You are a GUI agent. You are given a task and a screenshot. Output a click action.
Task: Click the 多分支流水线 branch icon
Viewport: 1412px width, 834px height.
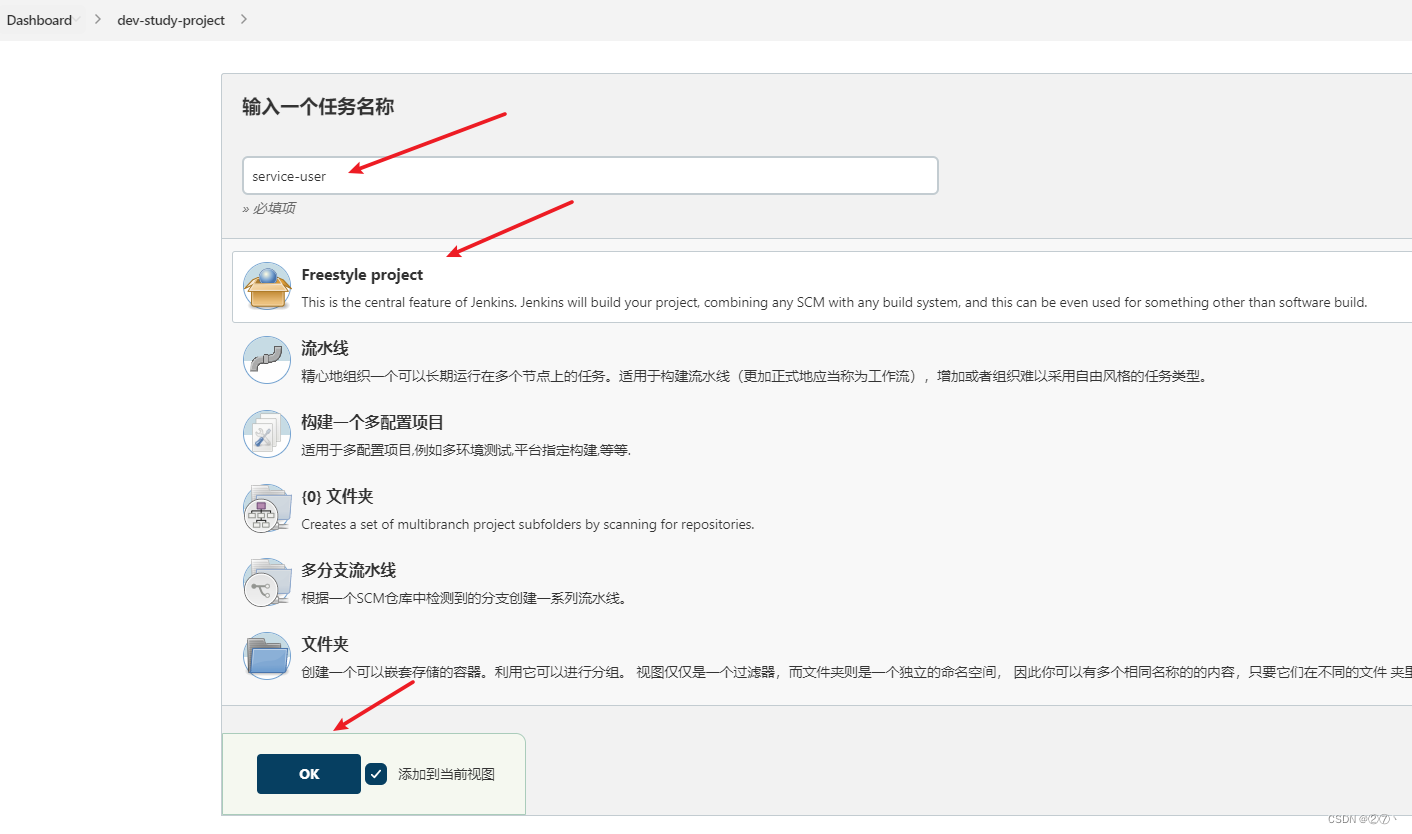coord(266,582)
